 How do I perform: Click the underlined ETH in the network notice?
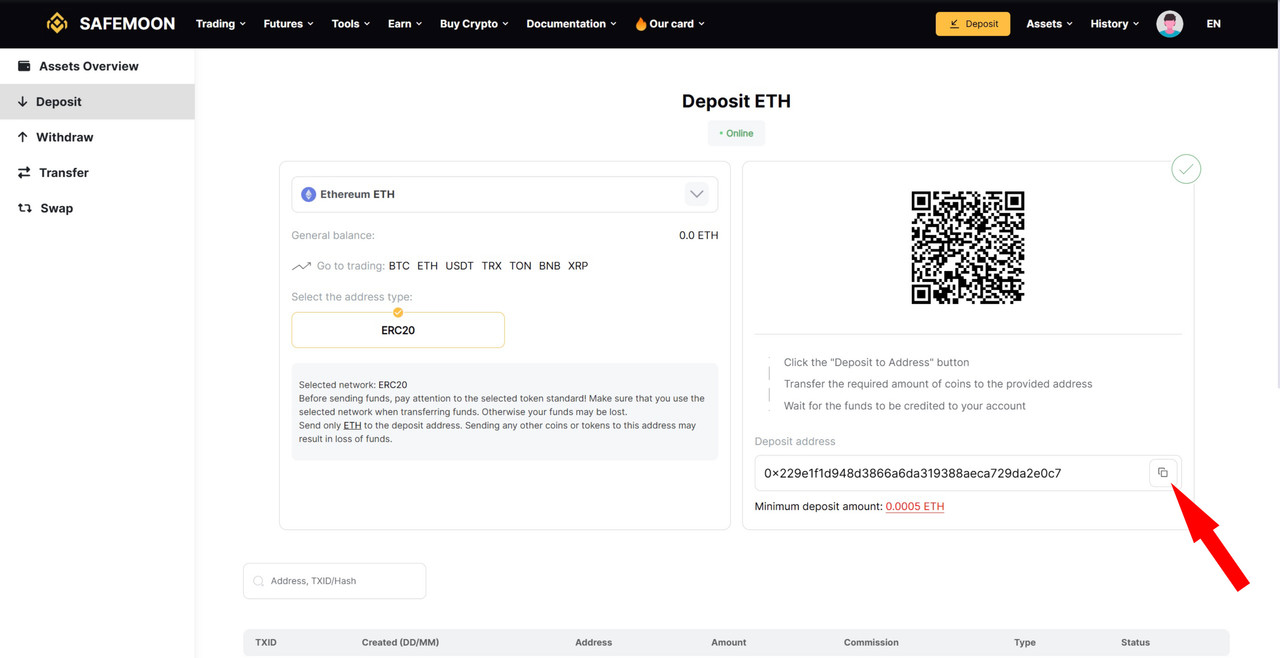[x=352, y=426]
